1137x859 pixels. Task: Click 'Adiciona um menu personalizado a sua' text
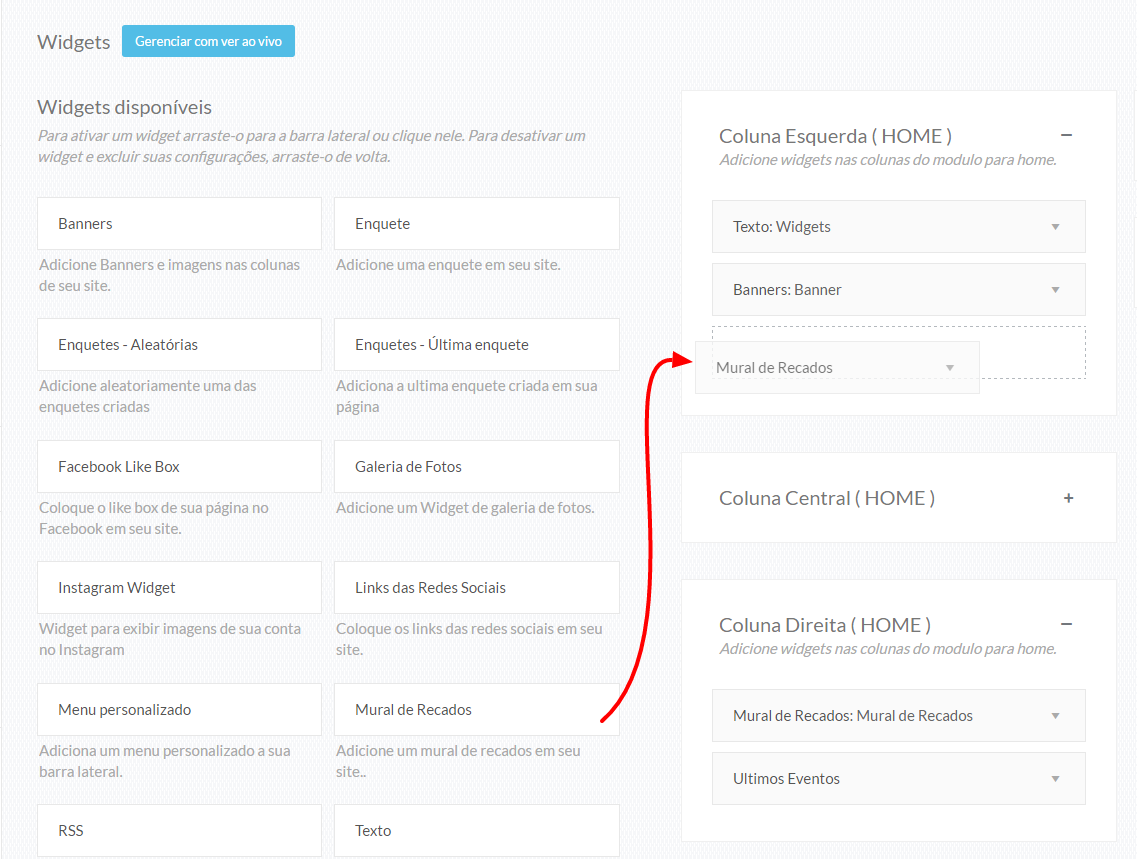pos(165,750)
